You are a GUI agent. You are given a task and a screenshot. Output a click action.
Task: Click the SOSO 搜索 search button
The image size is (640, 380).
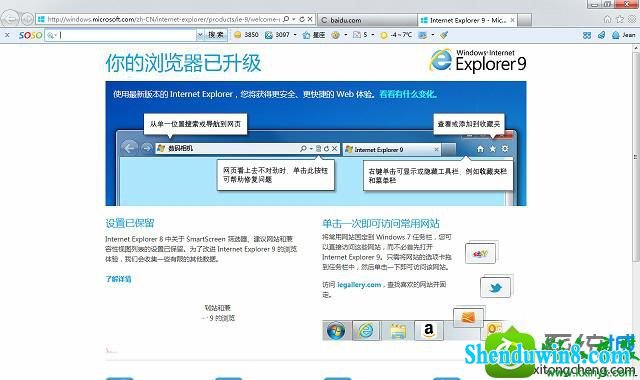coord(216,35)
